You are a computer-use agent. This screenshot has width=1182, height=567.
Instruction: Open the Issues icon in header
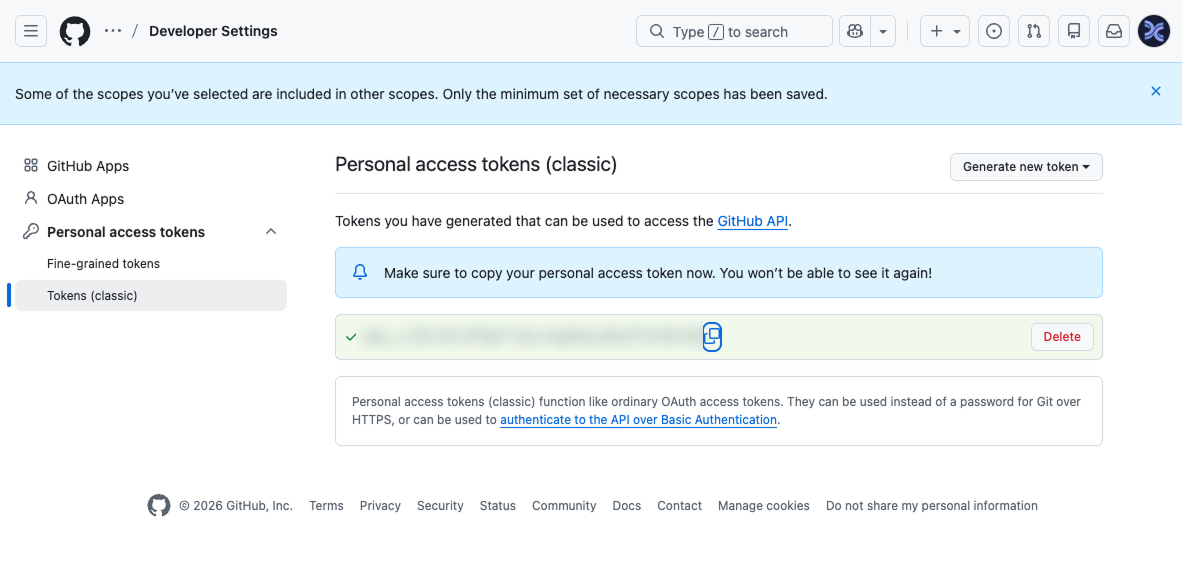pyautogui.click(x=994, y=31)
